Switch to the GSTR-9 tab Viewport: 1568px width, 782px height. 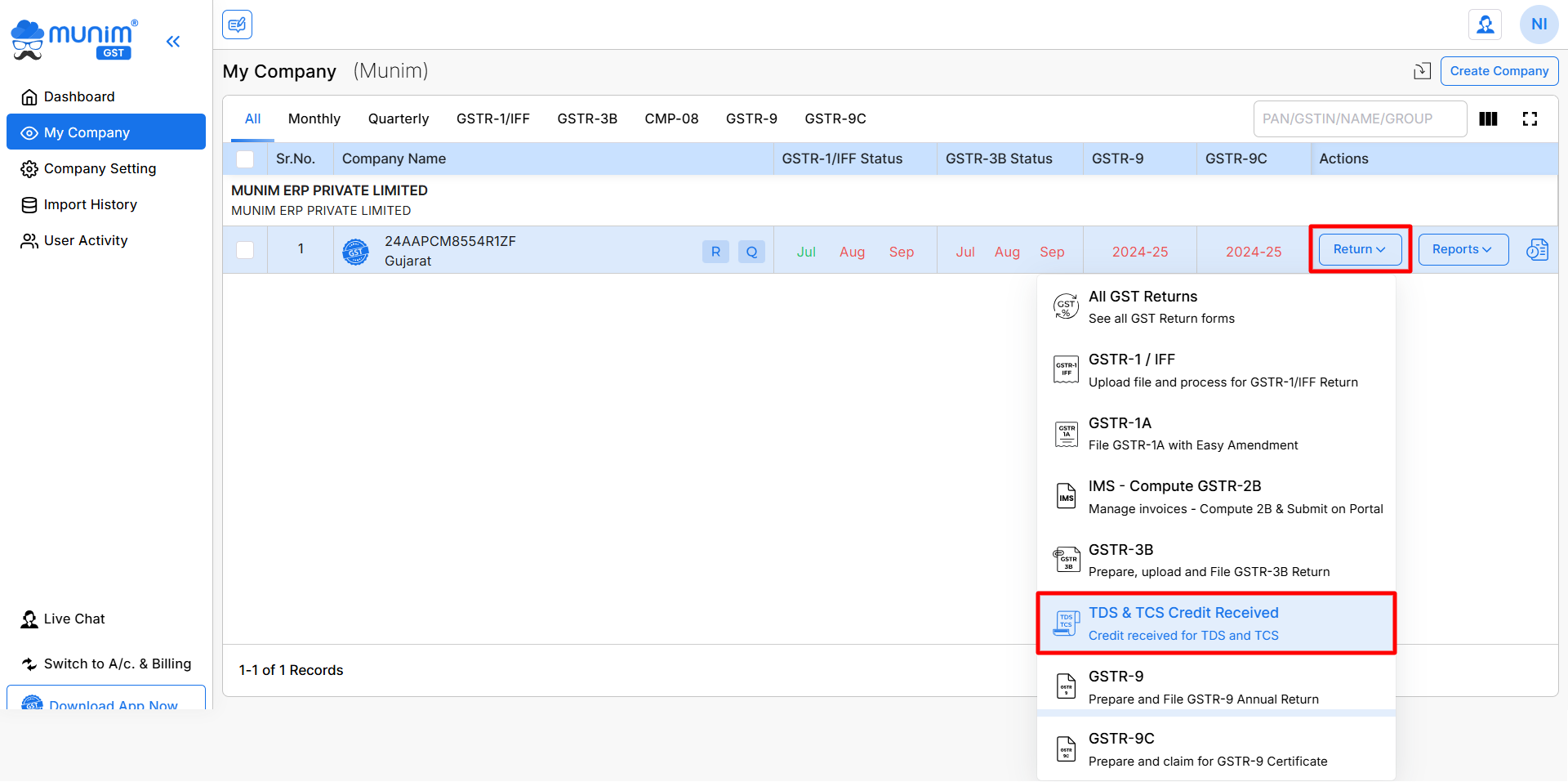751,118
